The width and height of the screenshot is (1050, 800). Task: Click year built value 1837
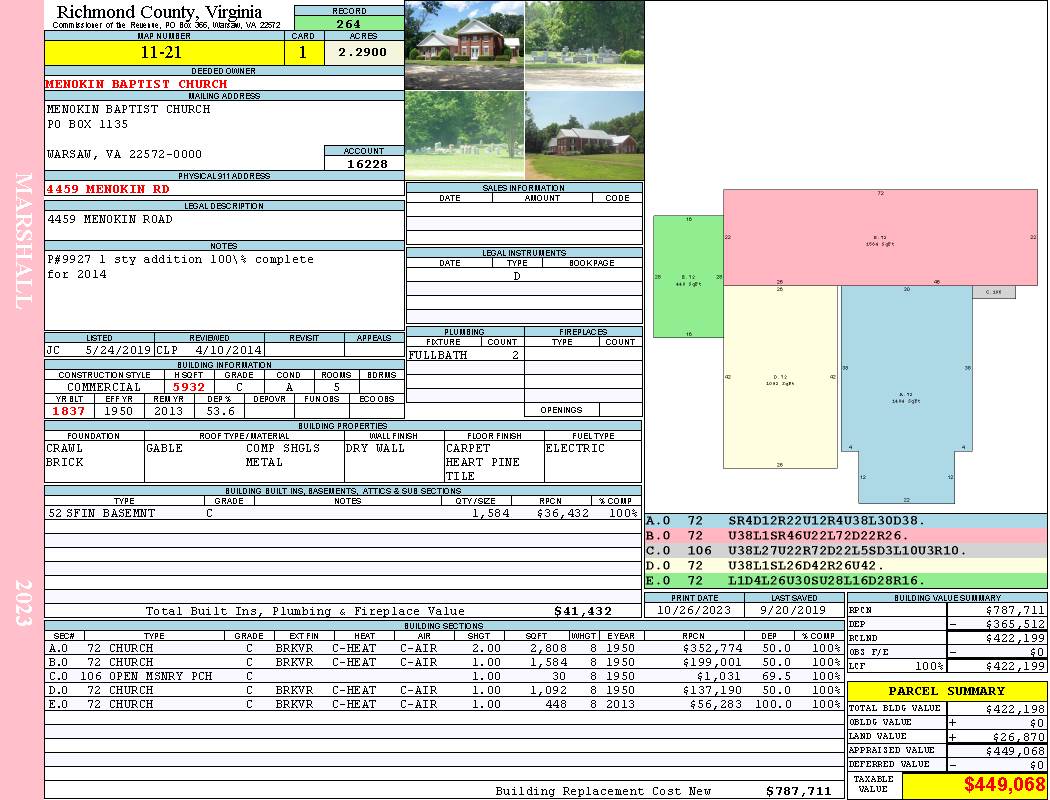coord(68,411)
